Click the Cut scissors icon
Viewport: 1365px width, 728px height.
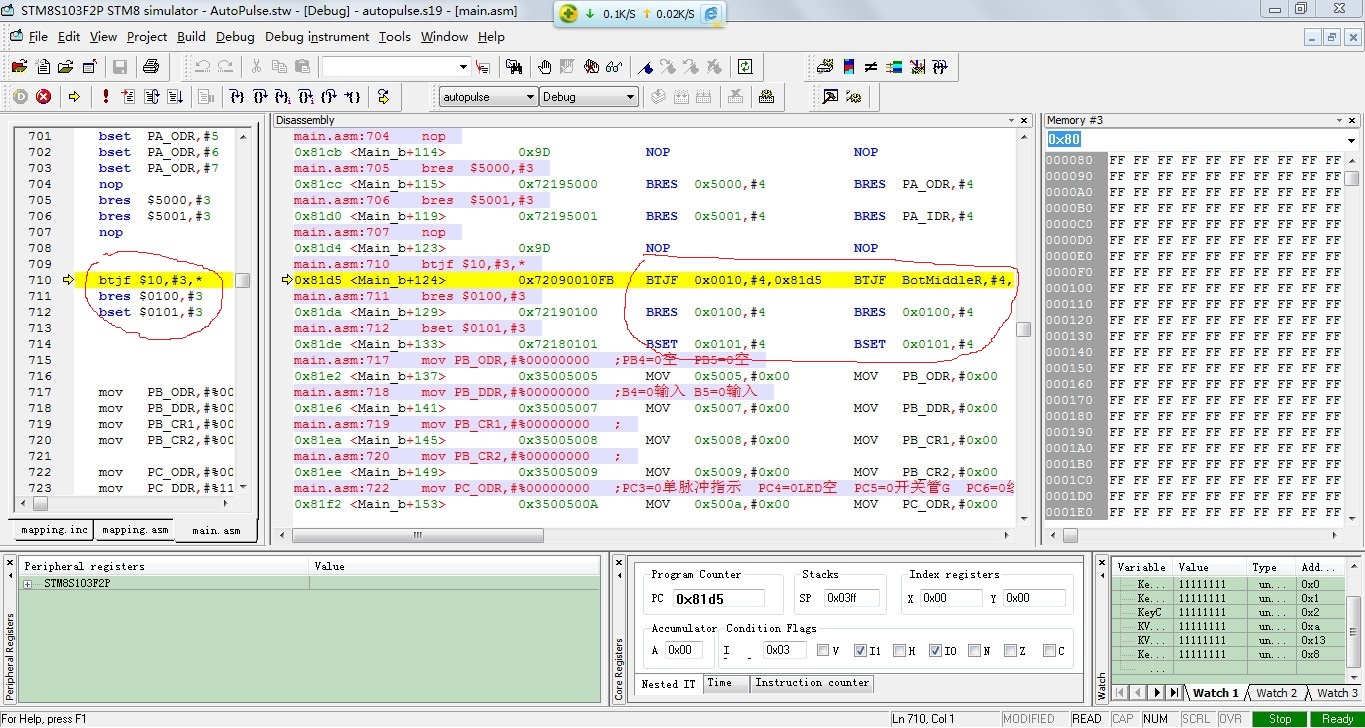pyautogui.click(x=256, y=67)
